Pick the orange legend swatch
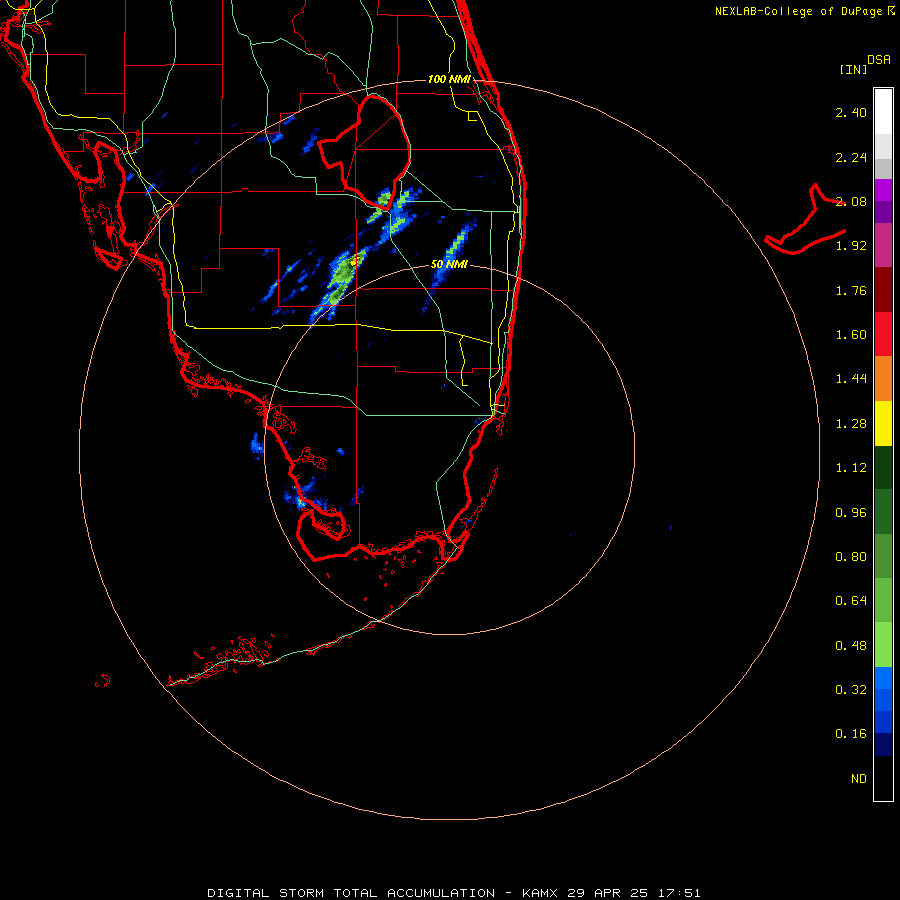The height and width of the screenshot is (900, 900). point(883,379)
